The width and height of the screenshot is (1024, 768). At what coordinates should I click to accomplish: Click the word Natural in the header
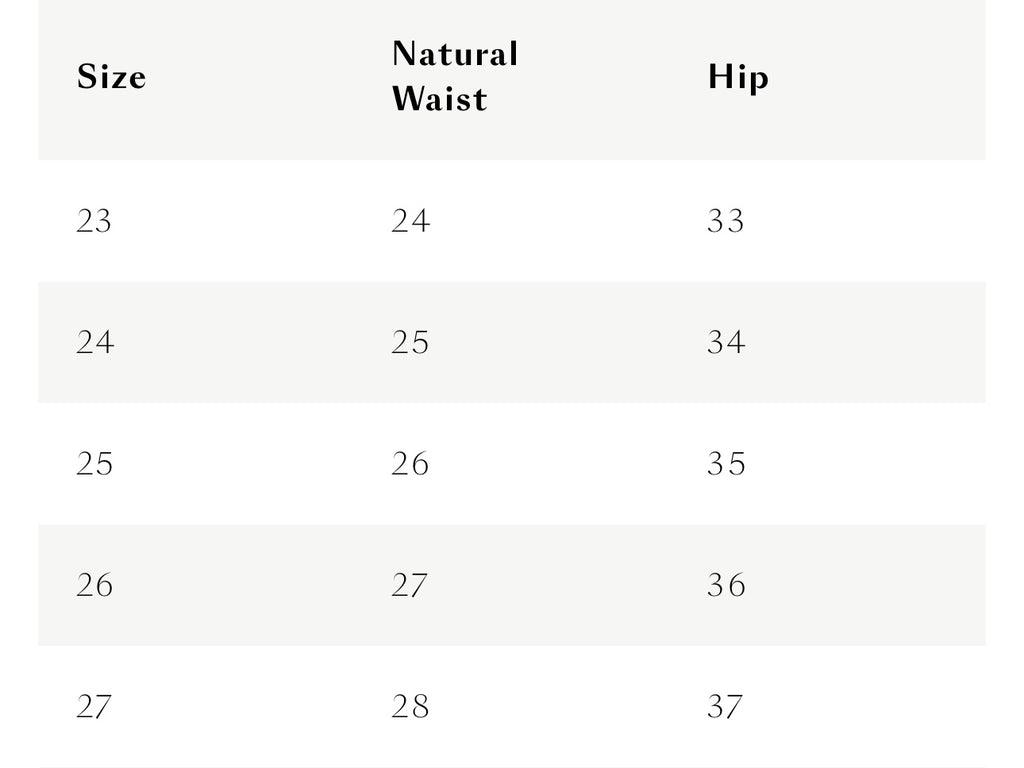[455, 54]
